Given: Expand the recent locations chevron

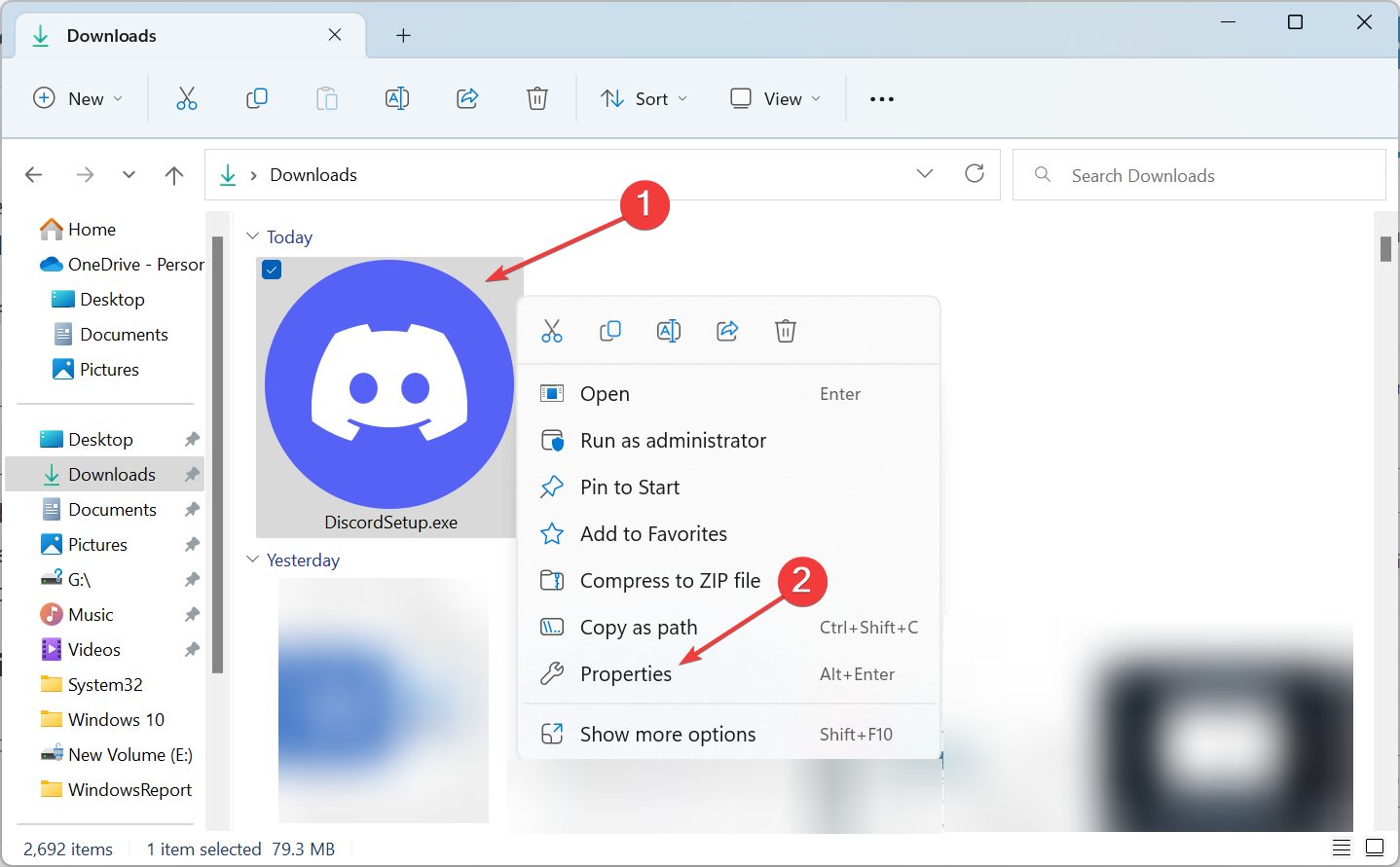Looking at the screenshot, I should pos(129,175).
